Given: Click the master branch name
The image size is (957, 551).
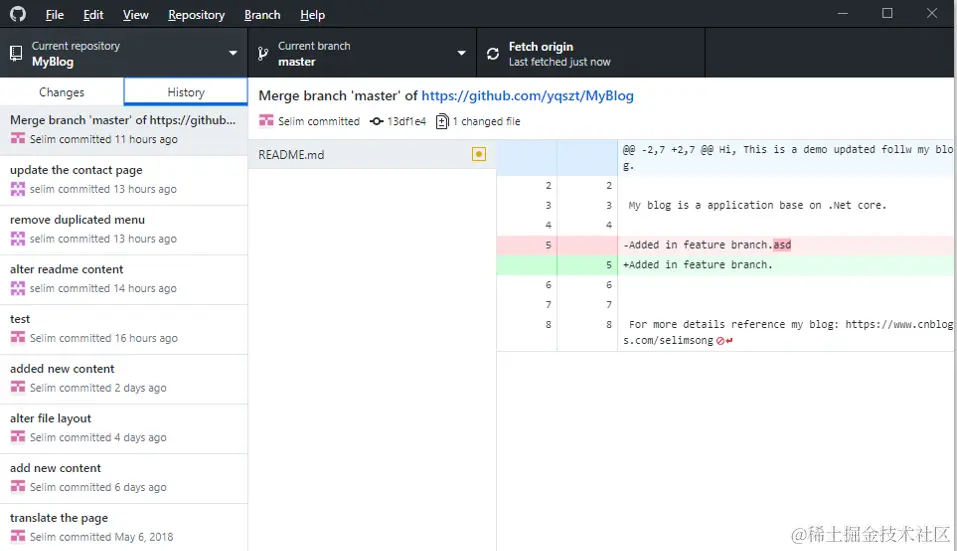Looking at the screenshot, I should pos(297,62).
